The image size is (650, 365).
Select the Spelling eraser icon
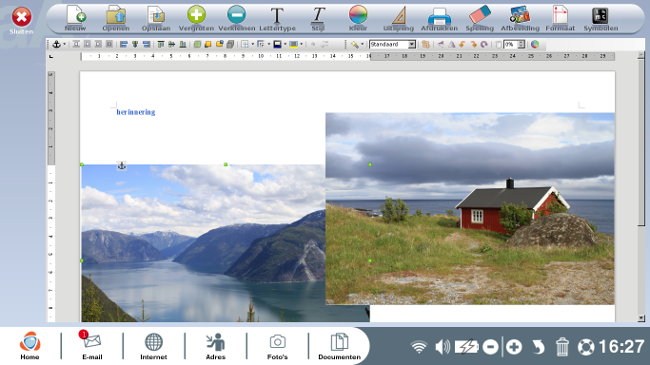(x=480, y=18)
